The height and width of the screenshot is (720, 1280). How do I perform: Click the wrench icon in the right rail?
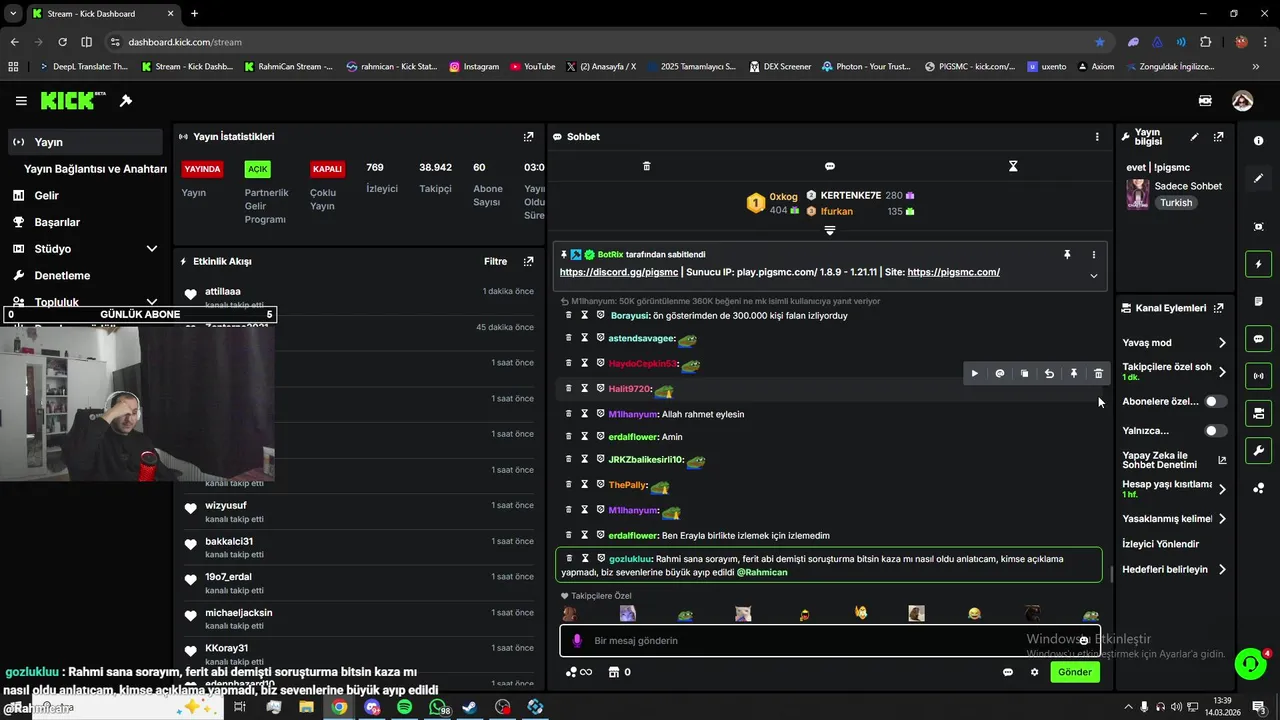[1258, 451]
